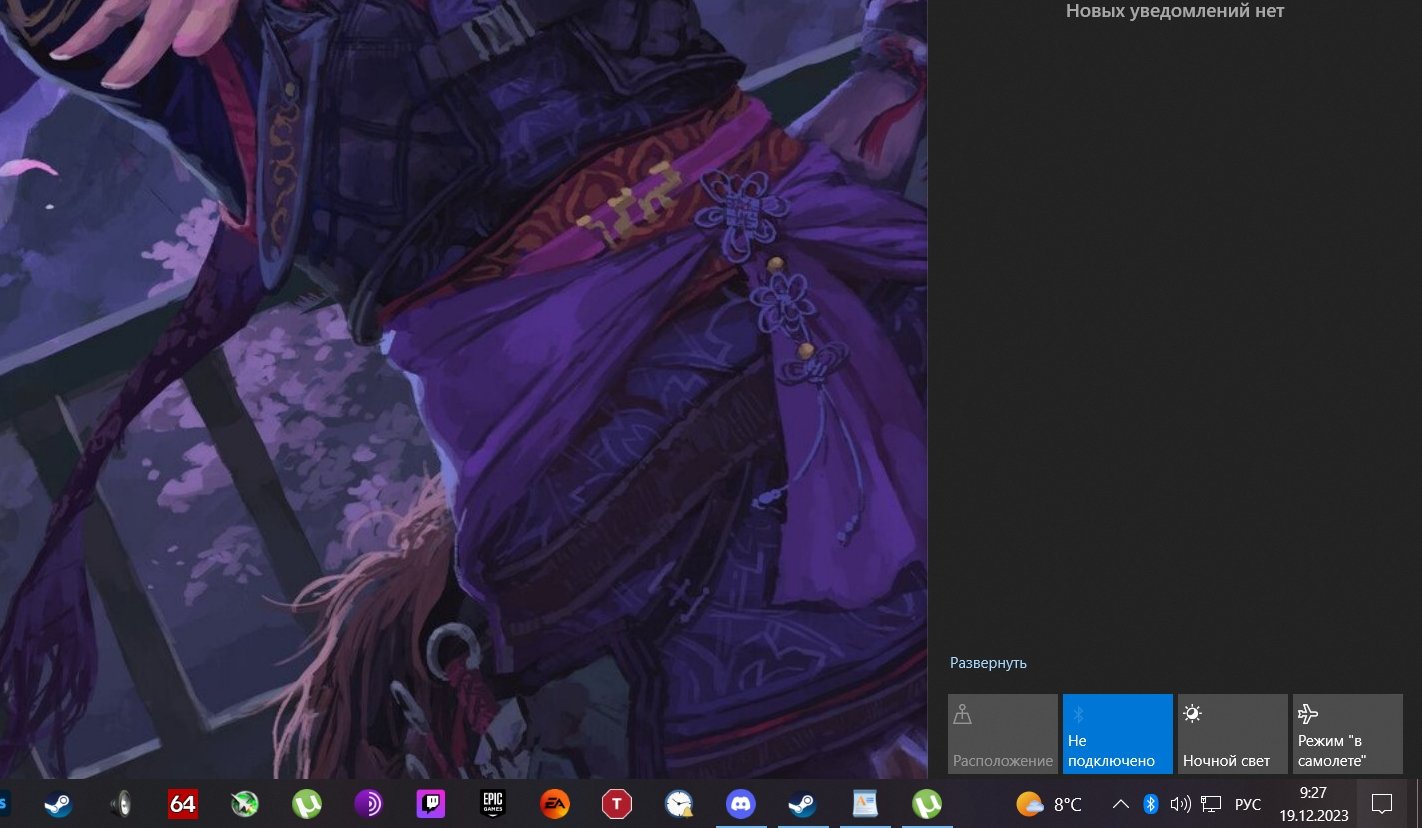The image size is (1422, 828).
Task: Expand quick actions with 'Развернуть'
Action: click(988, 663)
